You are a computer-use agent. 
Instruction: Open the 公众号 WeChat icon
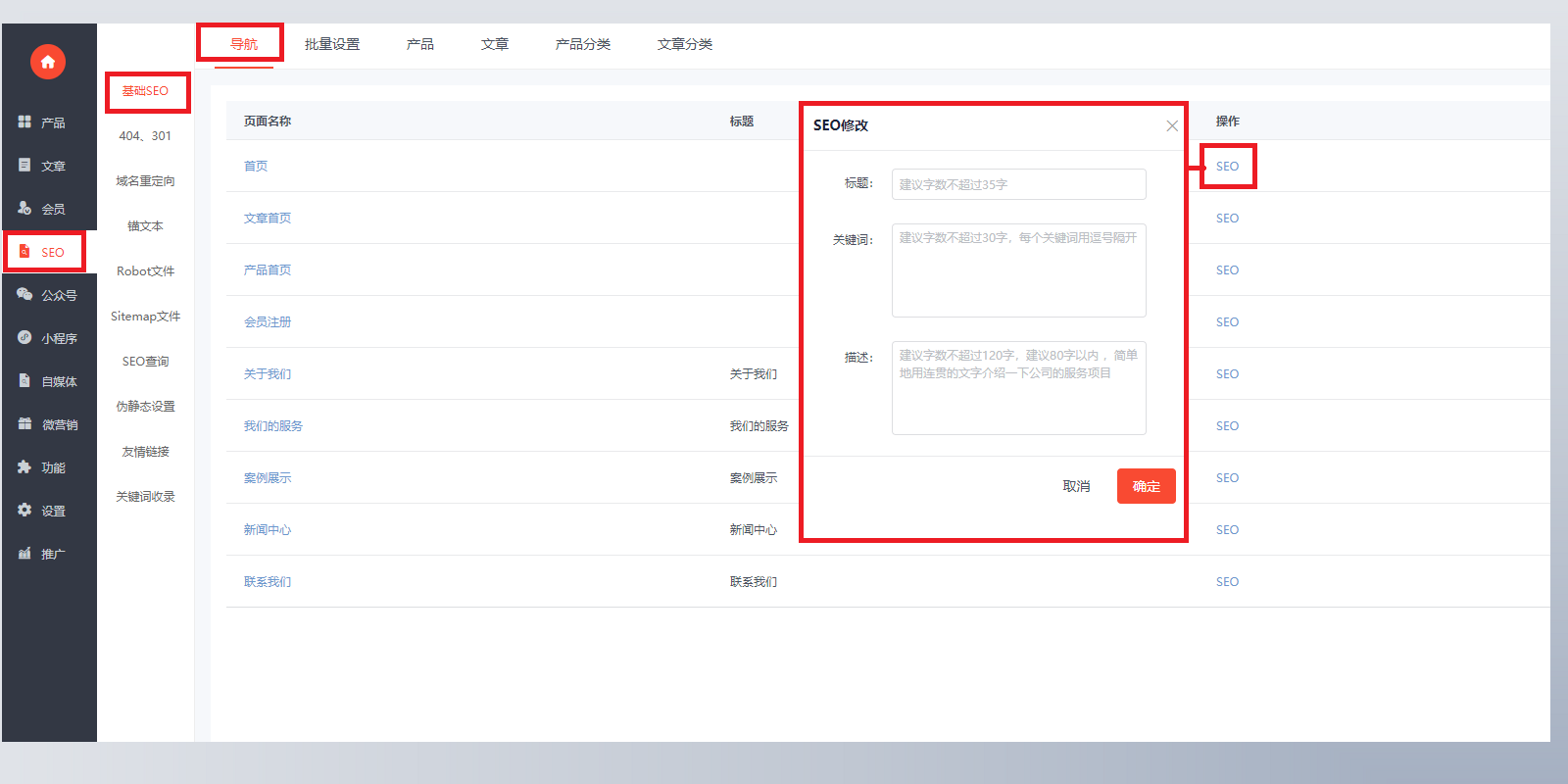click(24, 294)
